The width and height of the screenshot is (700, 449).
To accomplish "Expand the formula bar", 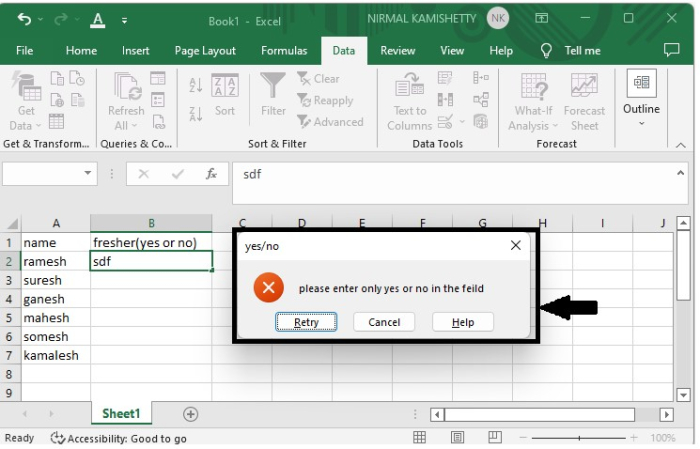I will tap(681, 173).
